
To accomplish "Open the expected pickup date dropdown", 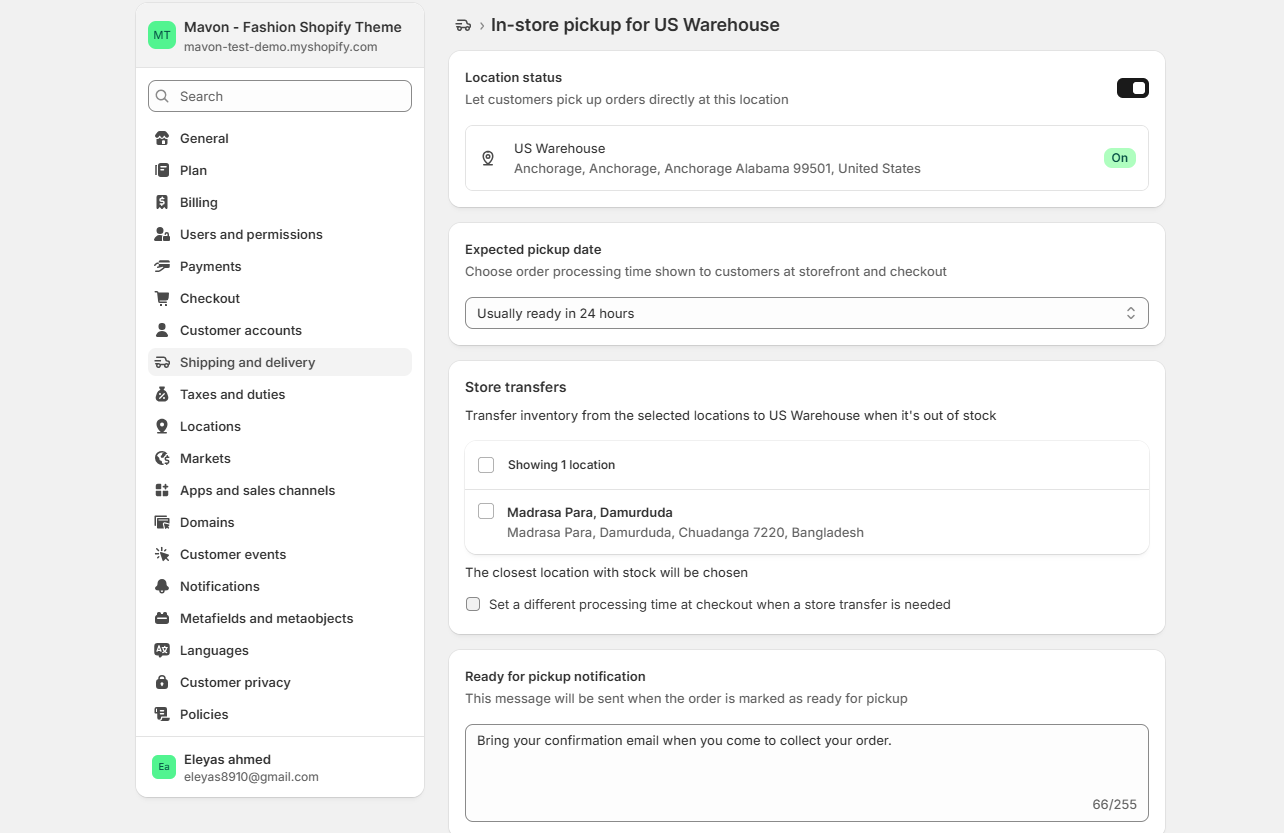I will click(x=806, y=313).
